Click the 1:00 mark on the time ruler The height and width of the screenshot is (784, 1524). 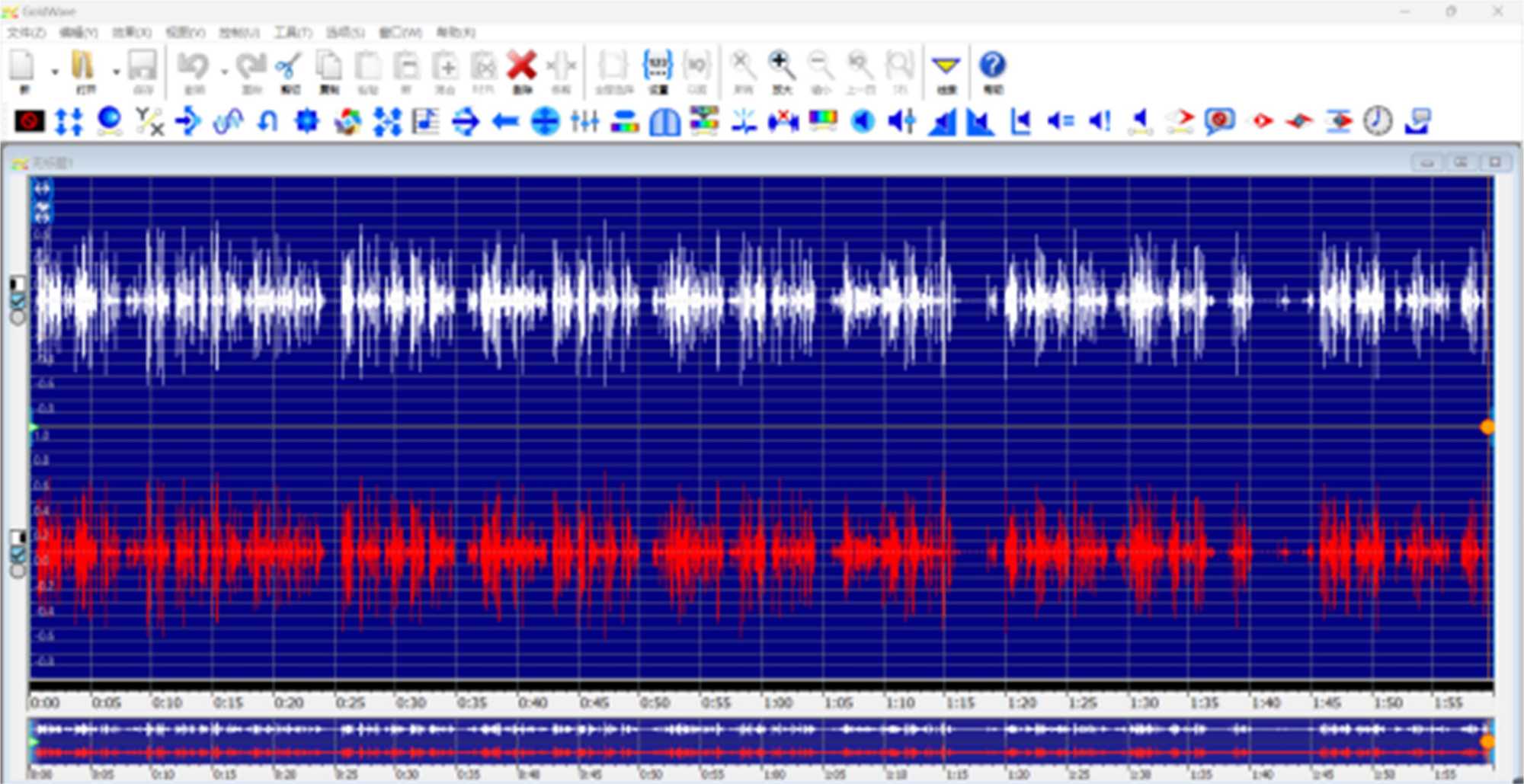pos(777,702)
